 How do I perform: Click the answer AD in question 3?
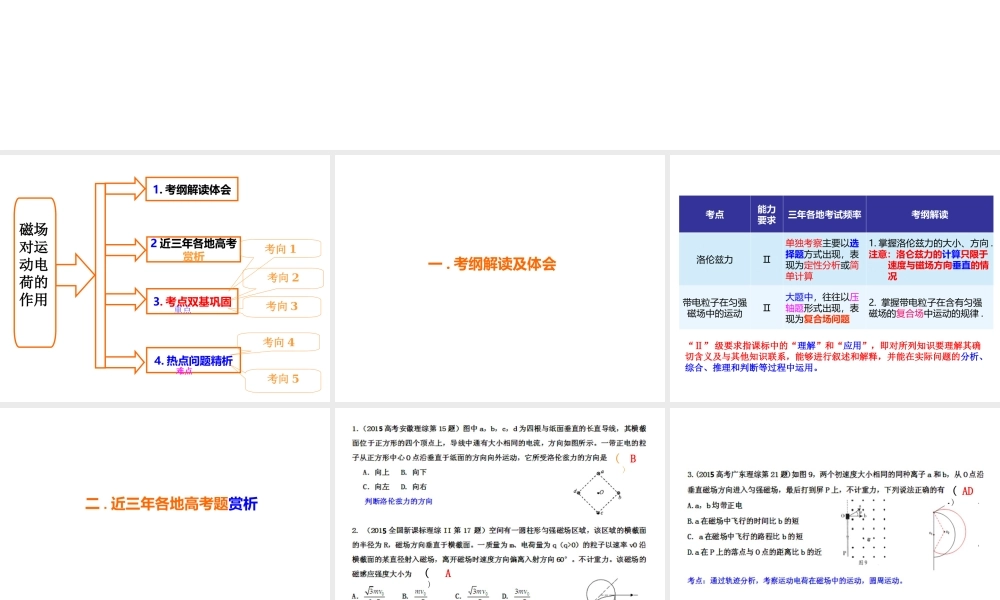point(967,491)
